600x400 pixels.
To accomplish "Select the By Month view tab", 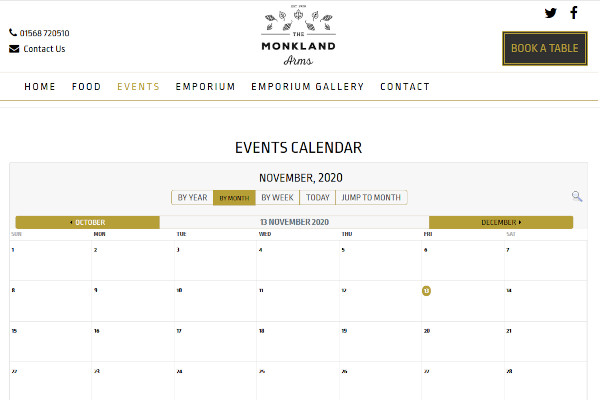I will click(234, 197).
